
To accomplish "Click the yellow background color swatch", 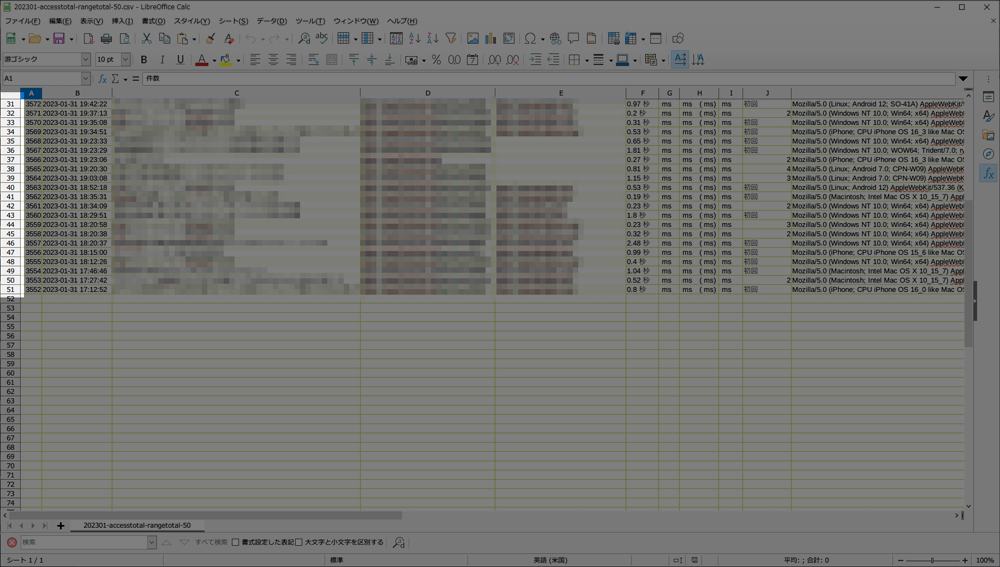I will (x=226, y=59).
